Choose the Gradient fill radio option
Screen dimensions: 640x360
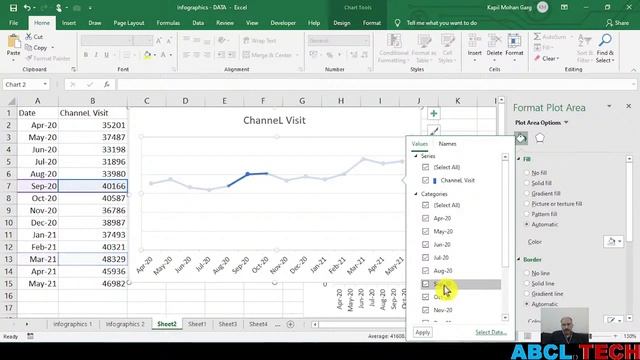click(527, 193)
